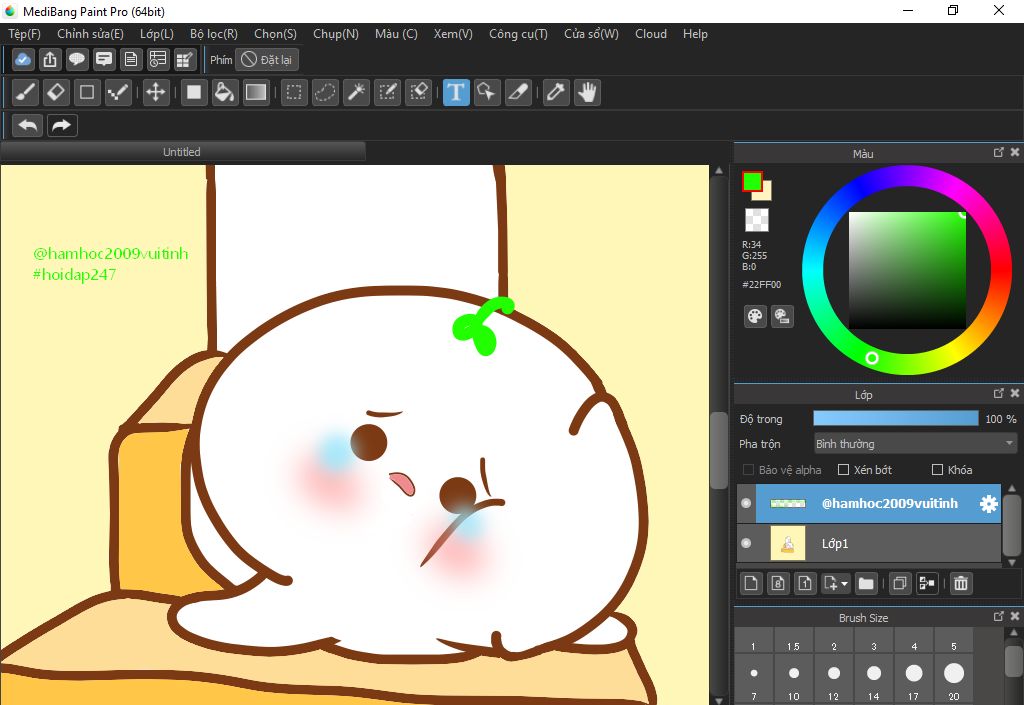Open the Chỉnh sửa(E) menu
1024x705 pixels.
pyautogui.click(x=90, y=34)
